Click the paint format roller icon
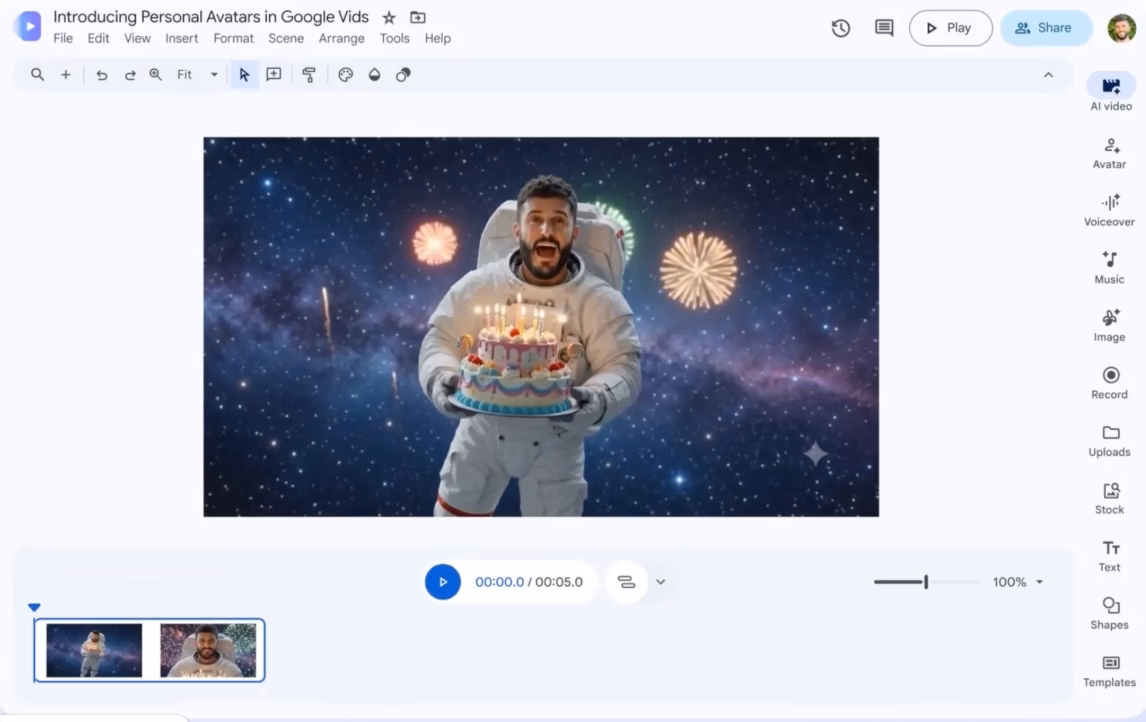1146x722 pixels. (309, 75)
